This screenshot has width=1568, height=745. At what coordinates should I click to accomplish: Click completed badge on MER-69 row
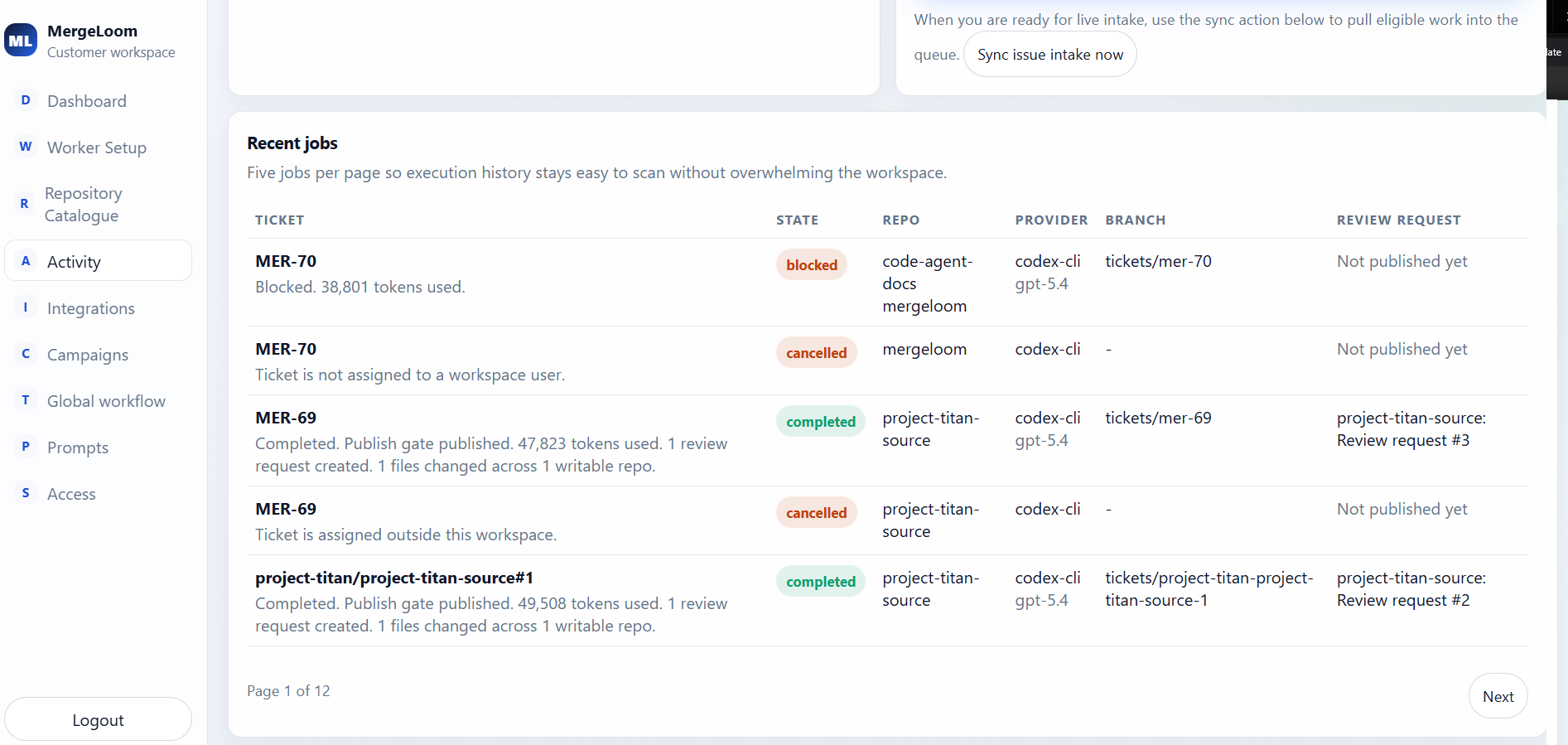pyautogui.click(x=820, y=422)
